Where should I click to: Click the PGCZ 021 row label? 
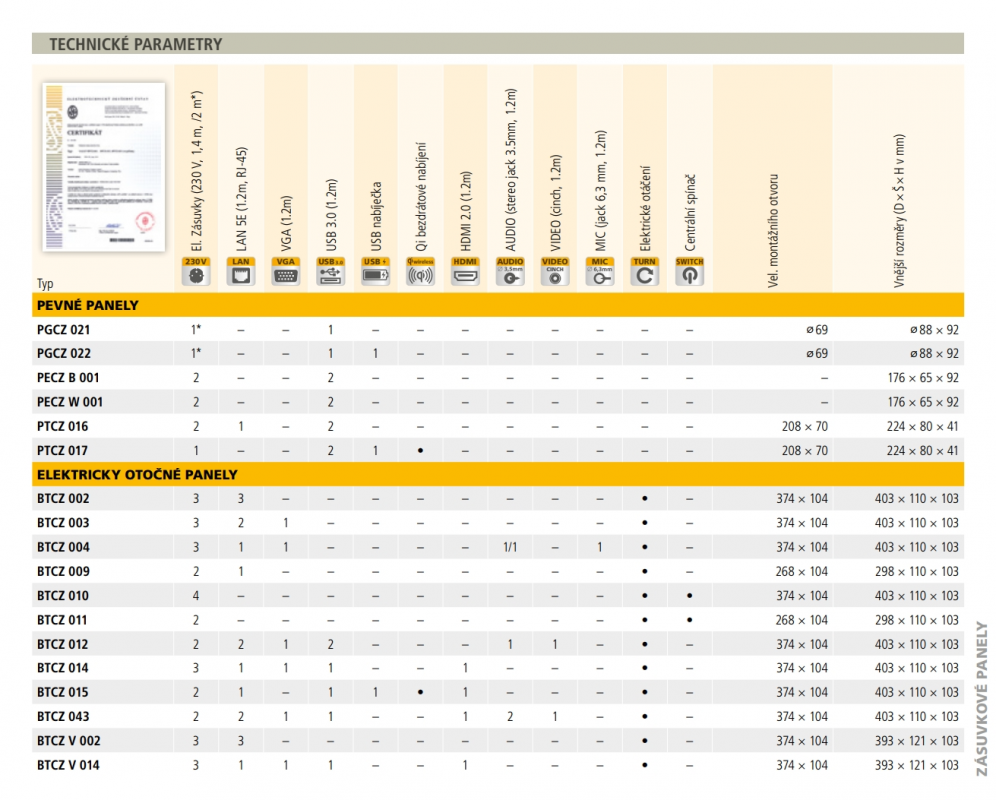coord(64,330)
